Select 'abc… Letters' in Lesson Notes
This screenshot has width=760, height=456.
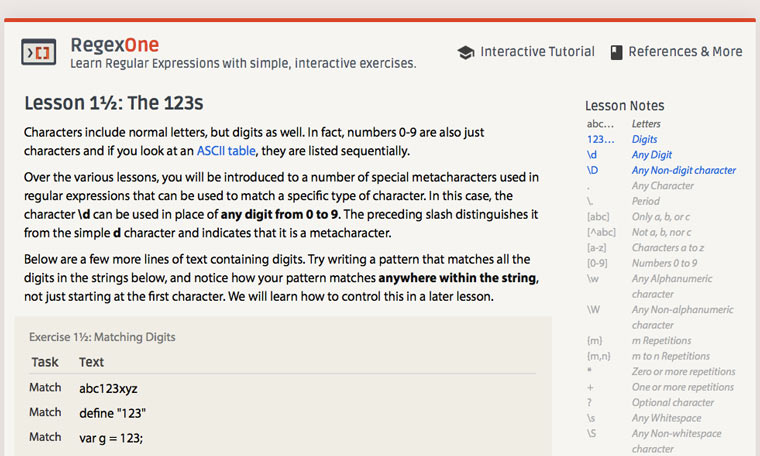(x=645, y=124)
